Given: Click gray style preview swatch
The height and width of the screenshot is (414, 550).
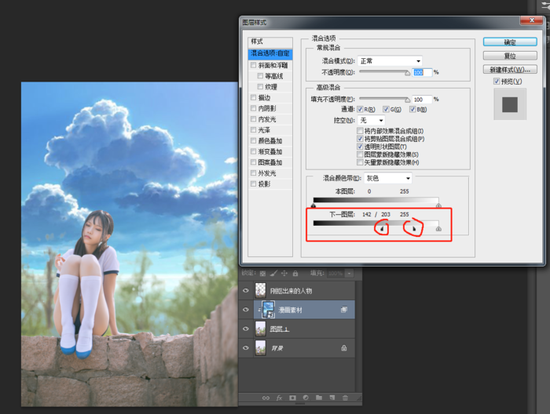Looking at the screenshot, I should pyautogui.click(x=510, y=105).
